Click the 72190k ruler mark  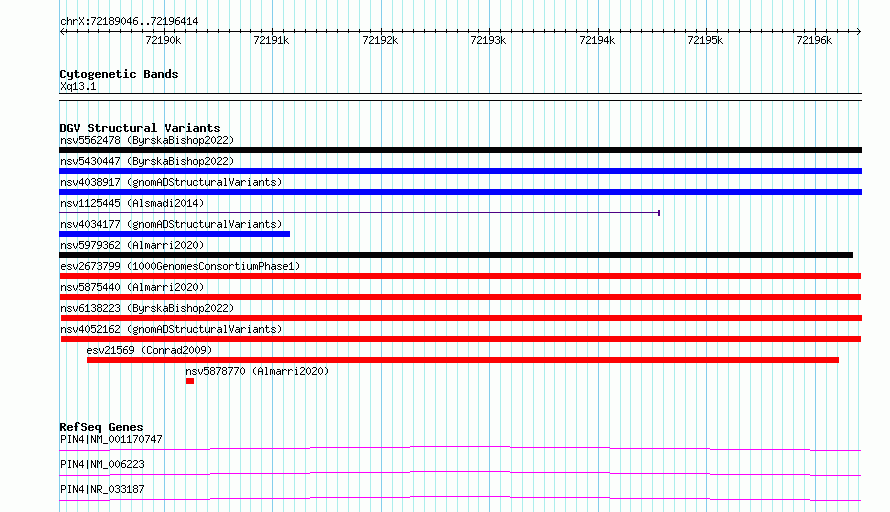point(163,40)
